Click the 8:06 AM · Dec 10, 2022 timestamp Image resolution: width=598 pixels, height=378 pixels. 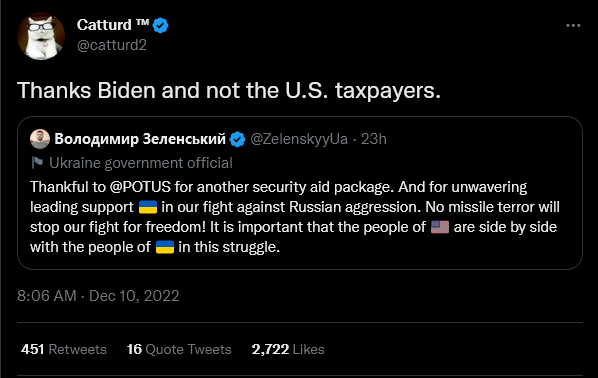coord(98,296)
